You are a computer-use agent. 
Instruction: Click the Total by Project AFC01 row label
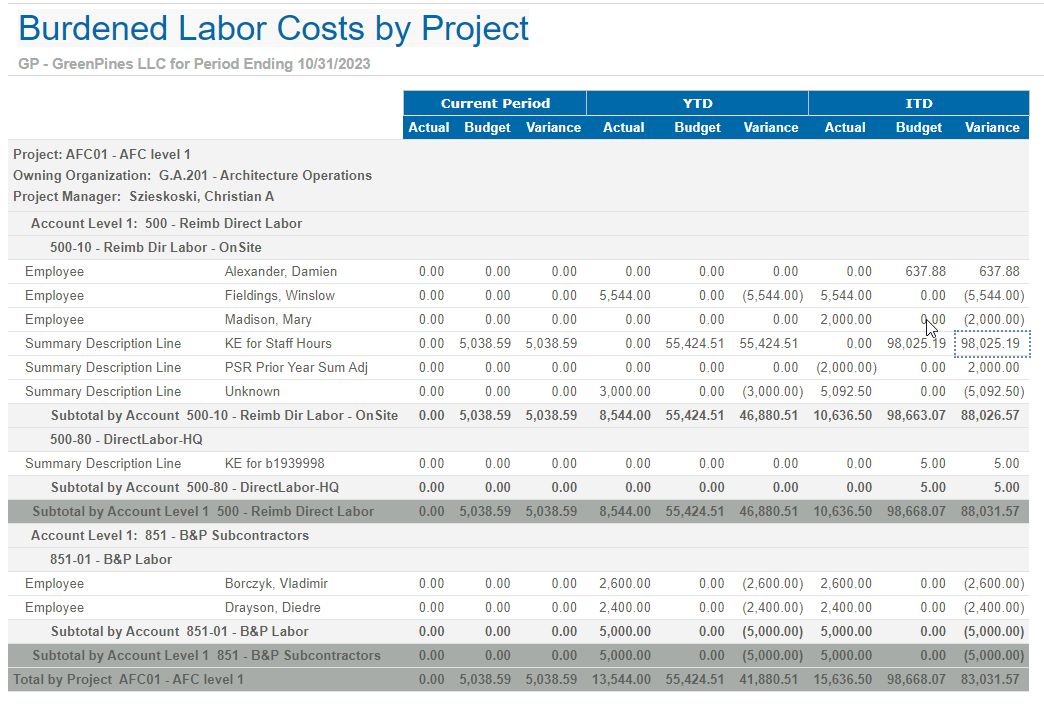point(128,679)
